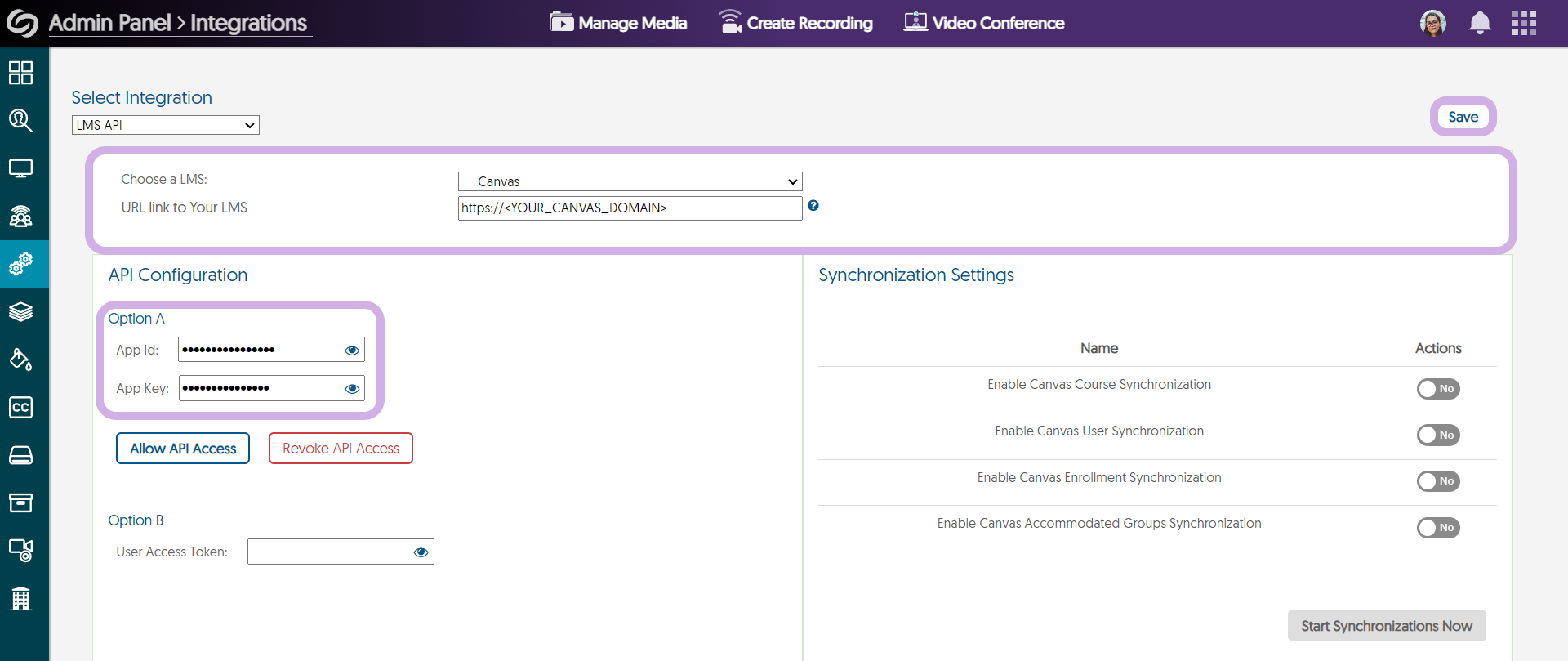Click the Select Integration label

pos(142,98)
